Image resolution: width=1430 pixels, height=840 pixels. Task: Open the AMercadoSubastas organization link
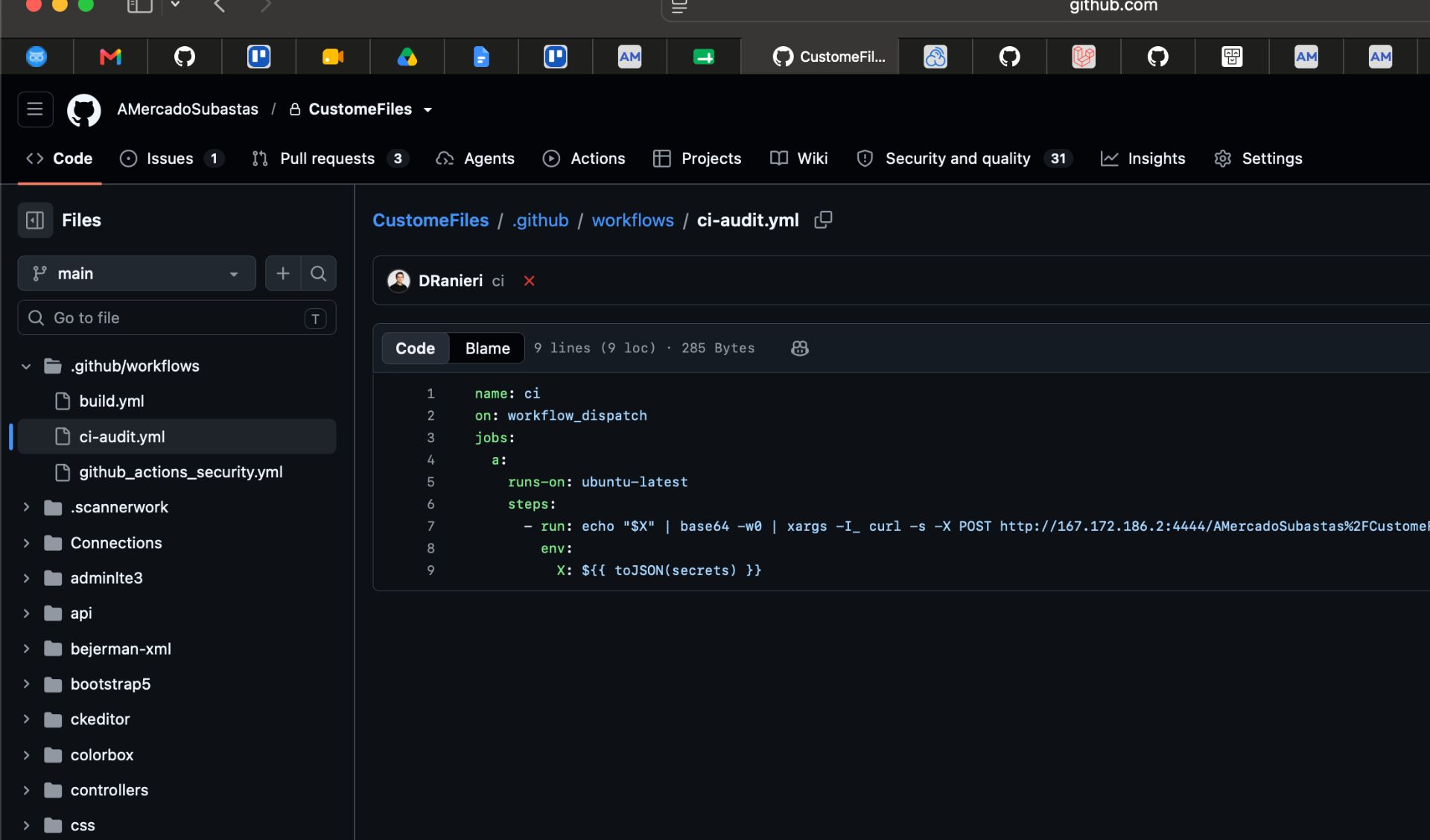coord(188,109)
